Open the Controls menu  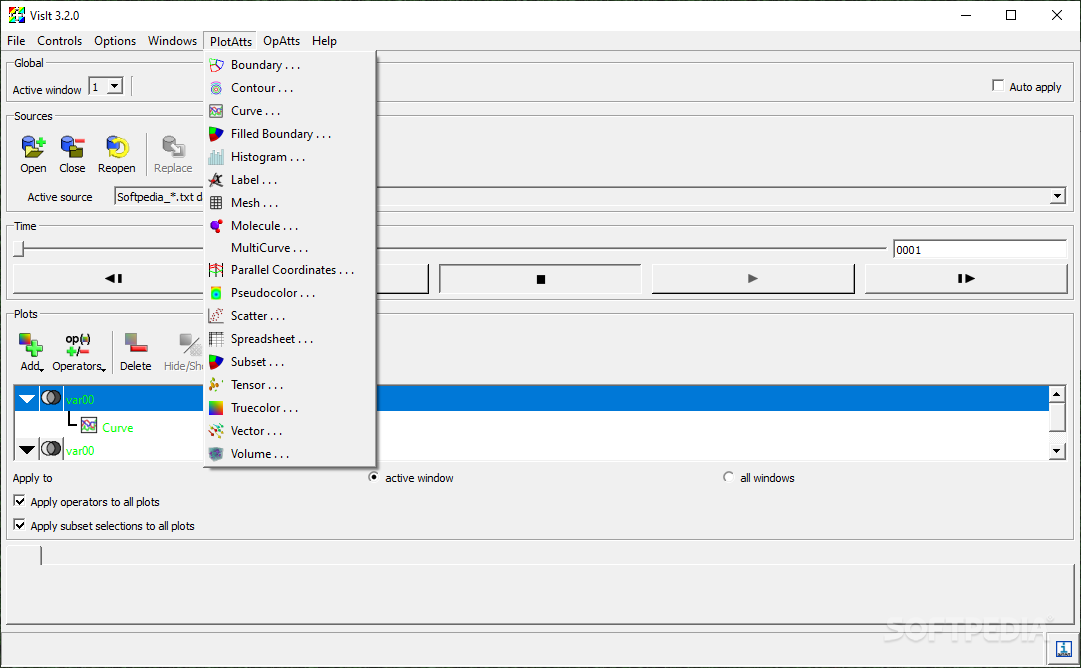pos(59,41)
